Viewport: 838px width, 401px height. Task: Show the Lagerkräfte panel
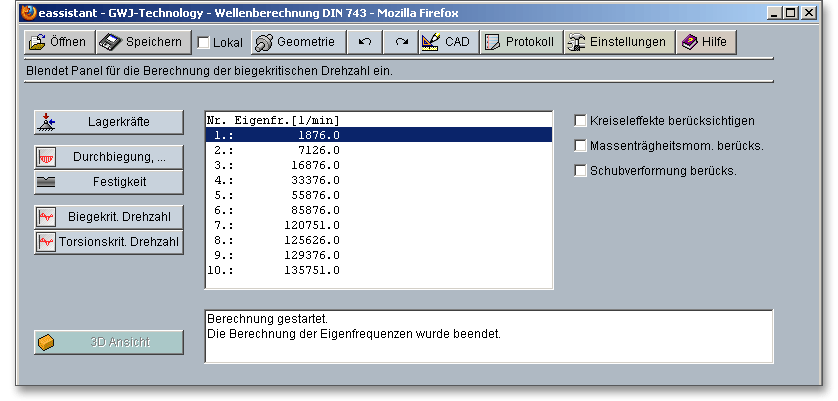tap(109, 122)
